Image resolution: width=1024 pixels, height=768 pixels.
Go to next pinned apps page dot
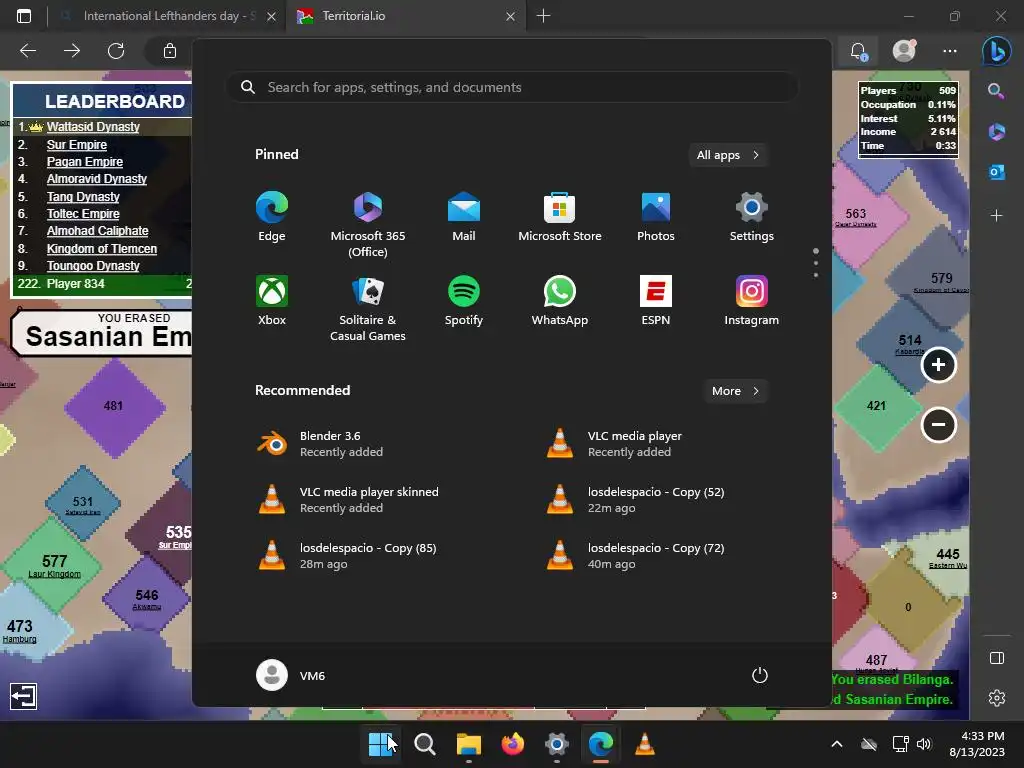816,263
